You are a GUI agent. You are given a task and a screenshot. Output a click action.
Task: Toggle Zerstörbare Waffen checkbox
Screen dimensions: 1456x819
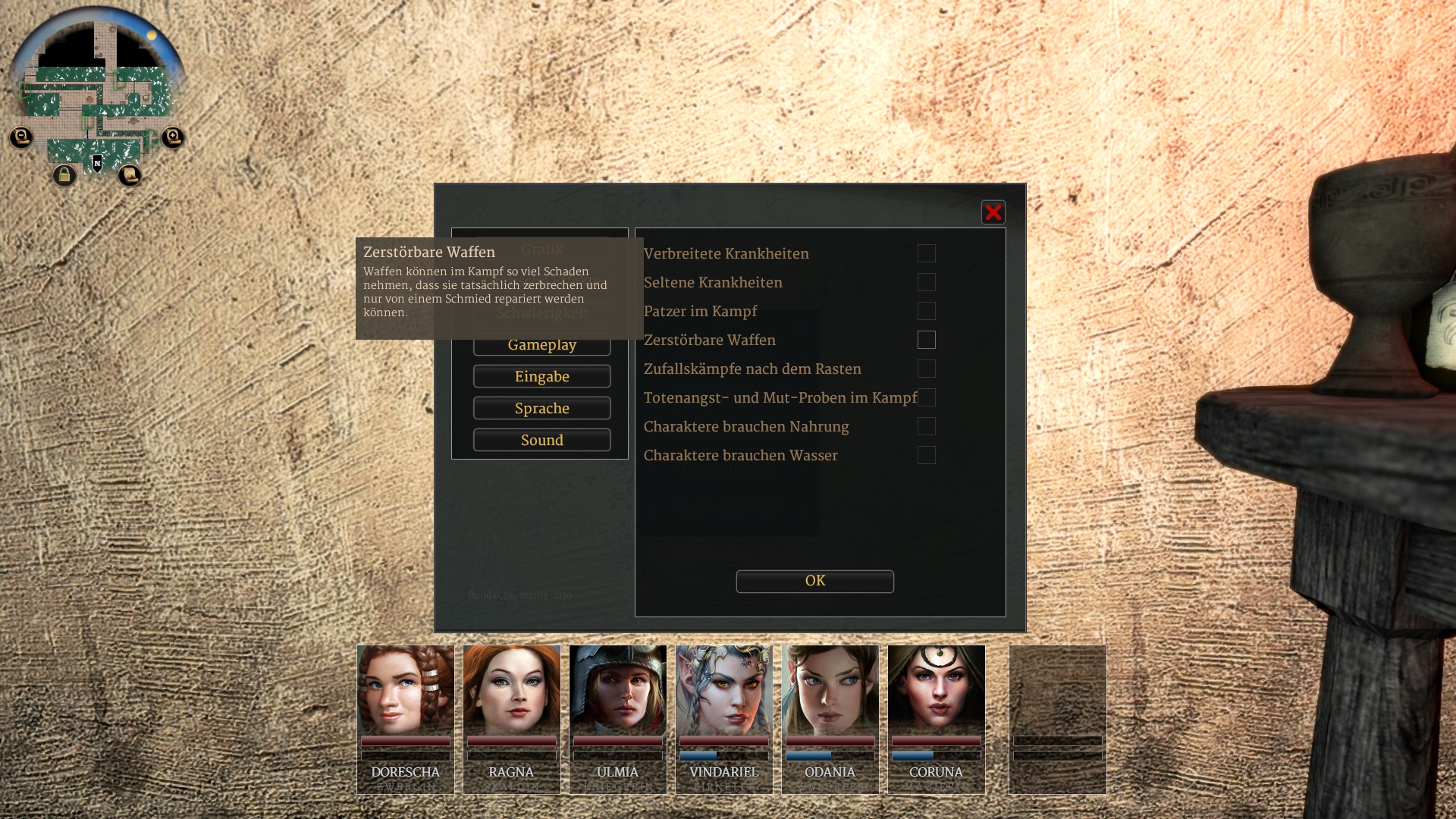click(926, 340)
